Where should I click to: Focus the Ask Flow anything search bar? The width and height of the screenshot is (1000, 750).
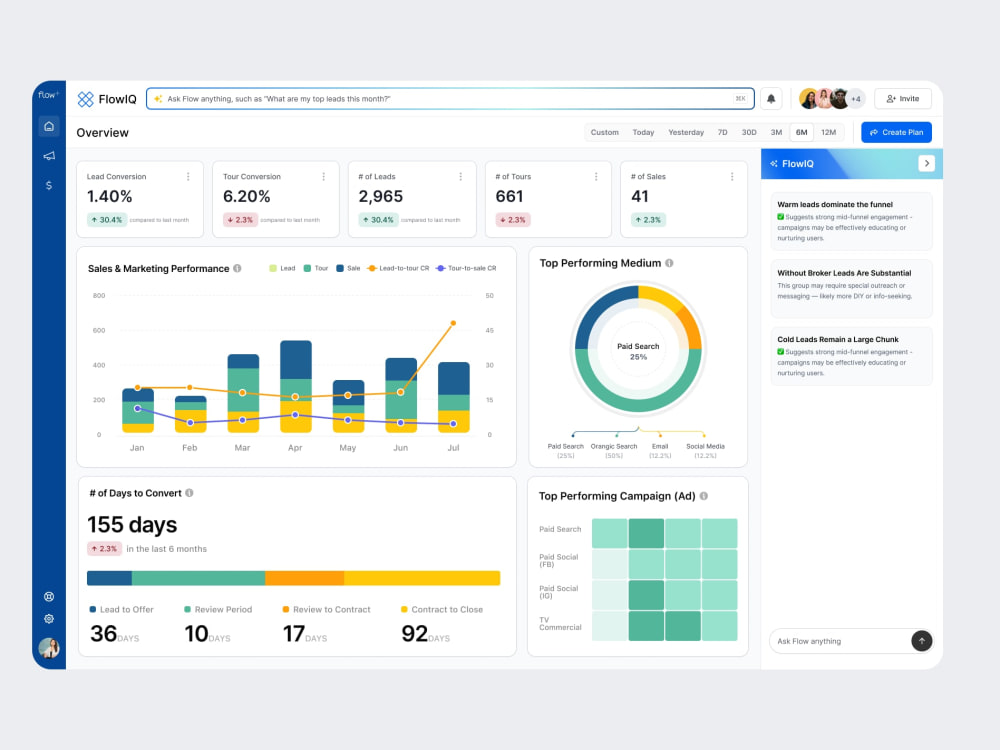coord(450,99)
